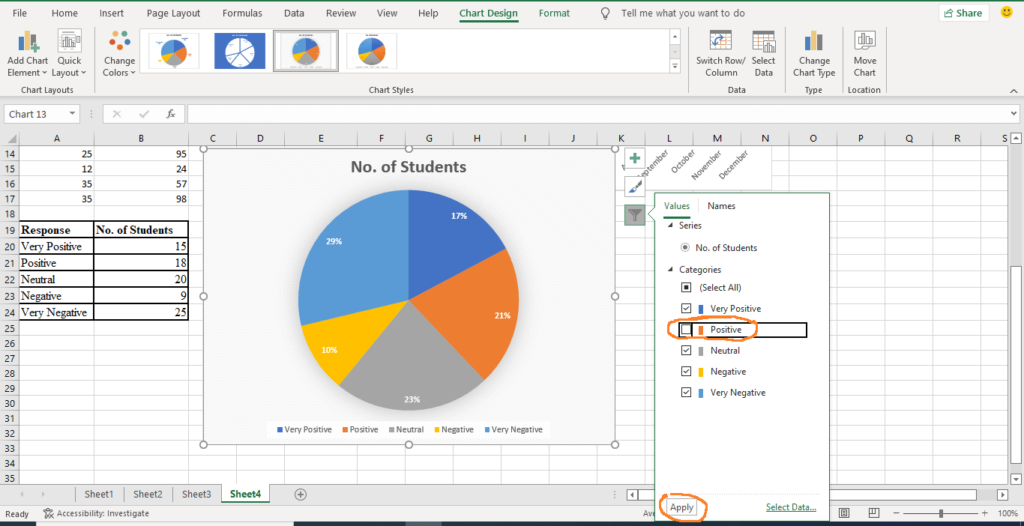Click the Insert Function fx icon
The height and width of the screenshot is (526, 1024).
pyautogui.click(x=170, y=114)
